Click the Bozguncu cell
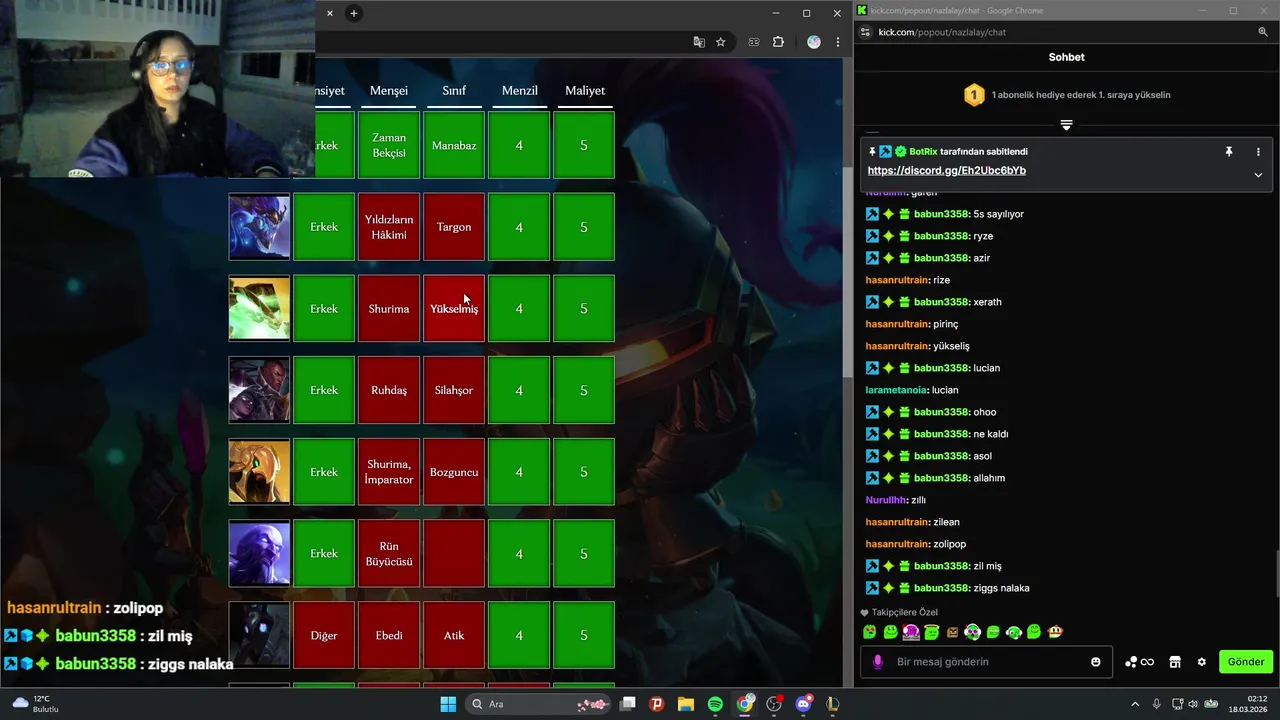The height and width of the screenshot is (720, 1280). (x=454, y=472)
